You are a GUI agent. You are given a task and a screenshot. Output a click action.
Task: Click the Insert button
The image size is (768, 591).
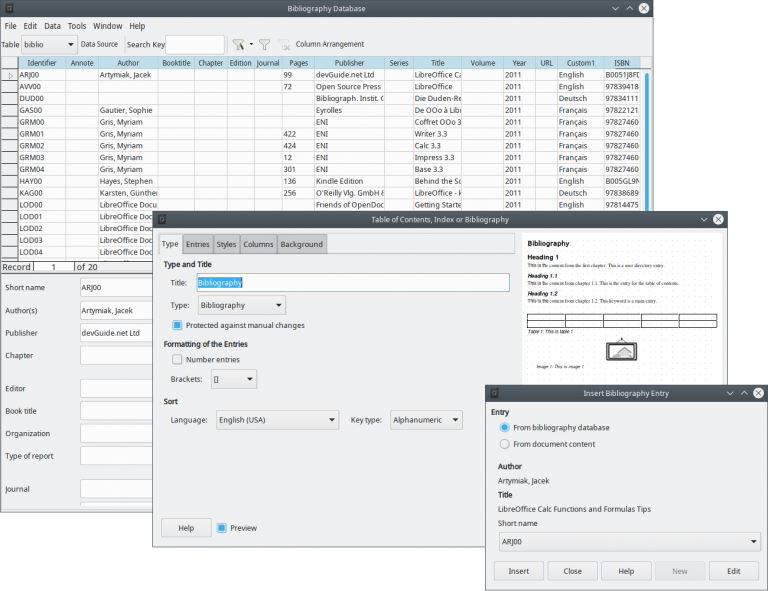(518, 571)
